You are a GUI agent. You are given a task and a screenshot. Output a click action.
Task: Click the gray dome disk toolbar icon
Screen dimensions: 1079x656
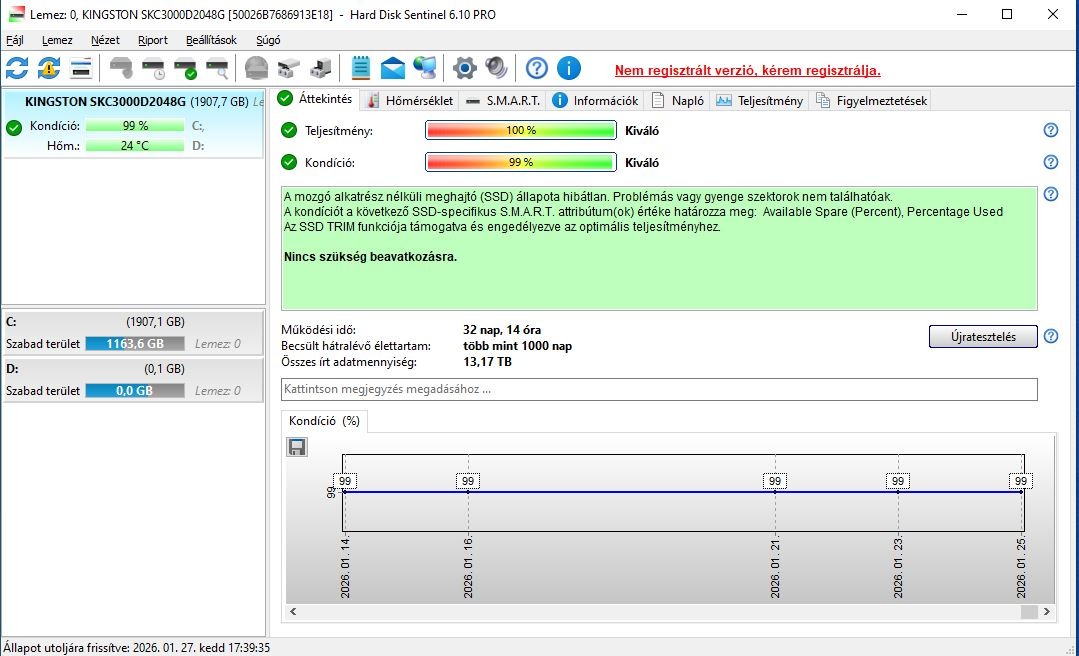(x=257, y=68)
